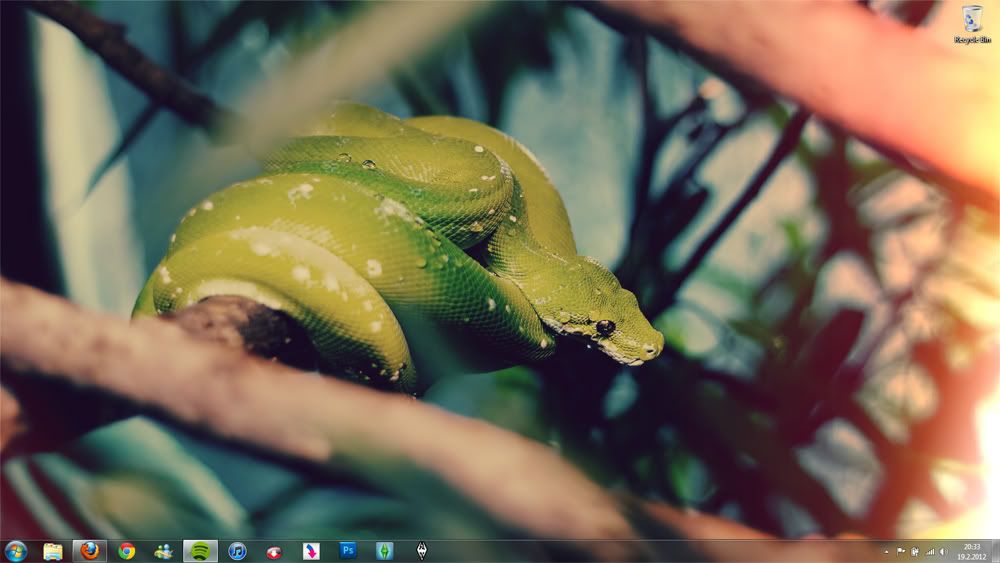Launch Google Chrome from the taskbar
This screenshot has width=1000, height=563.
[x=126, y=551]
